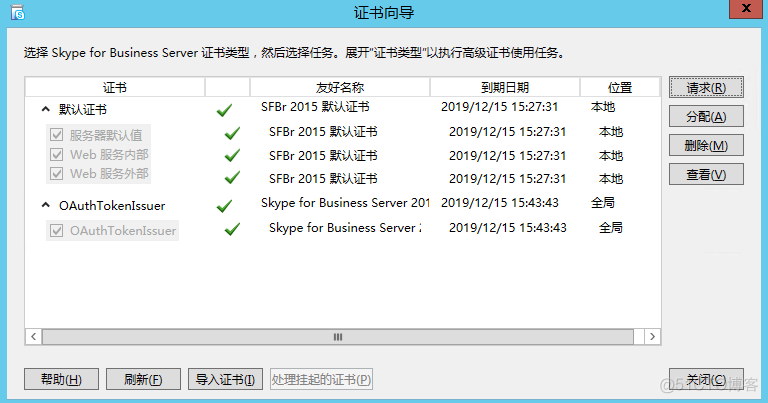Click expiry date in Web 服务内部 row
768x403 pixels.
pyautogui.click(x=507, y=156)
